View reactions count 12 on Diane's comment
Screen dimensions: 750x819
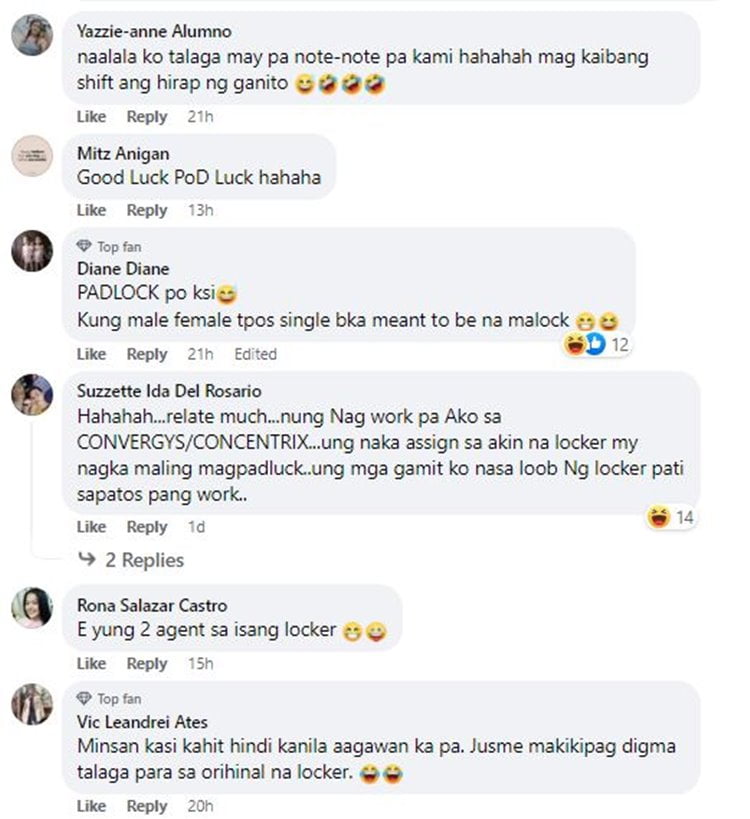pyautogui.click(x=597, y=344)
